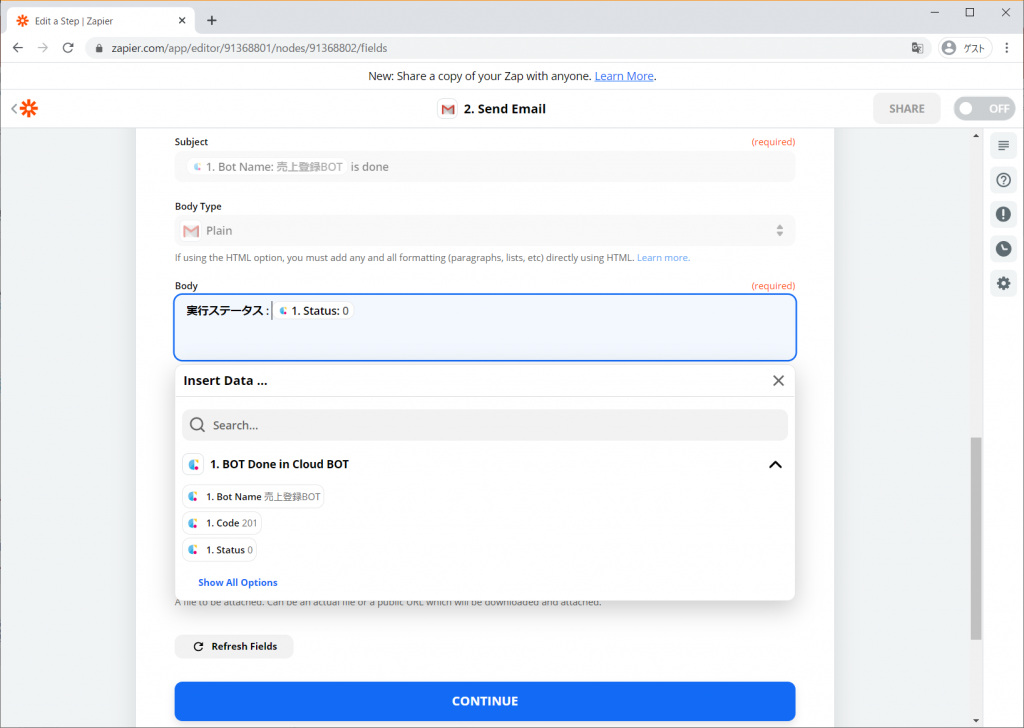The image size is (1024, 728).
Task: Insert the Status 0 data pill
Action: [219, 550]
